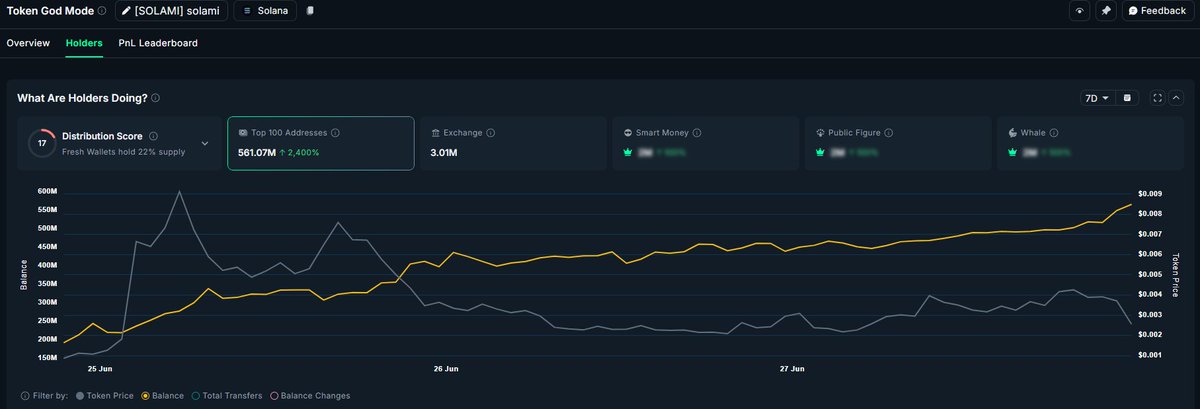
Task: Copy token address with the clipboard icon
Action: point(310,11)
